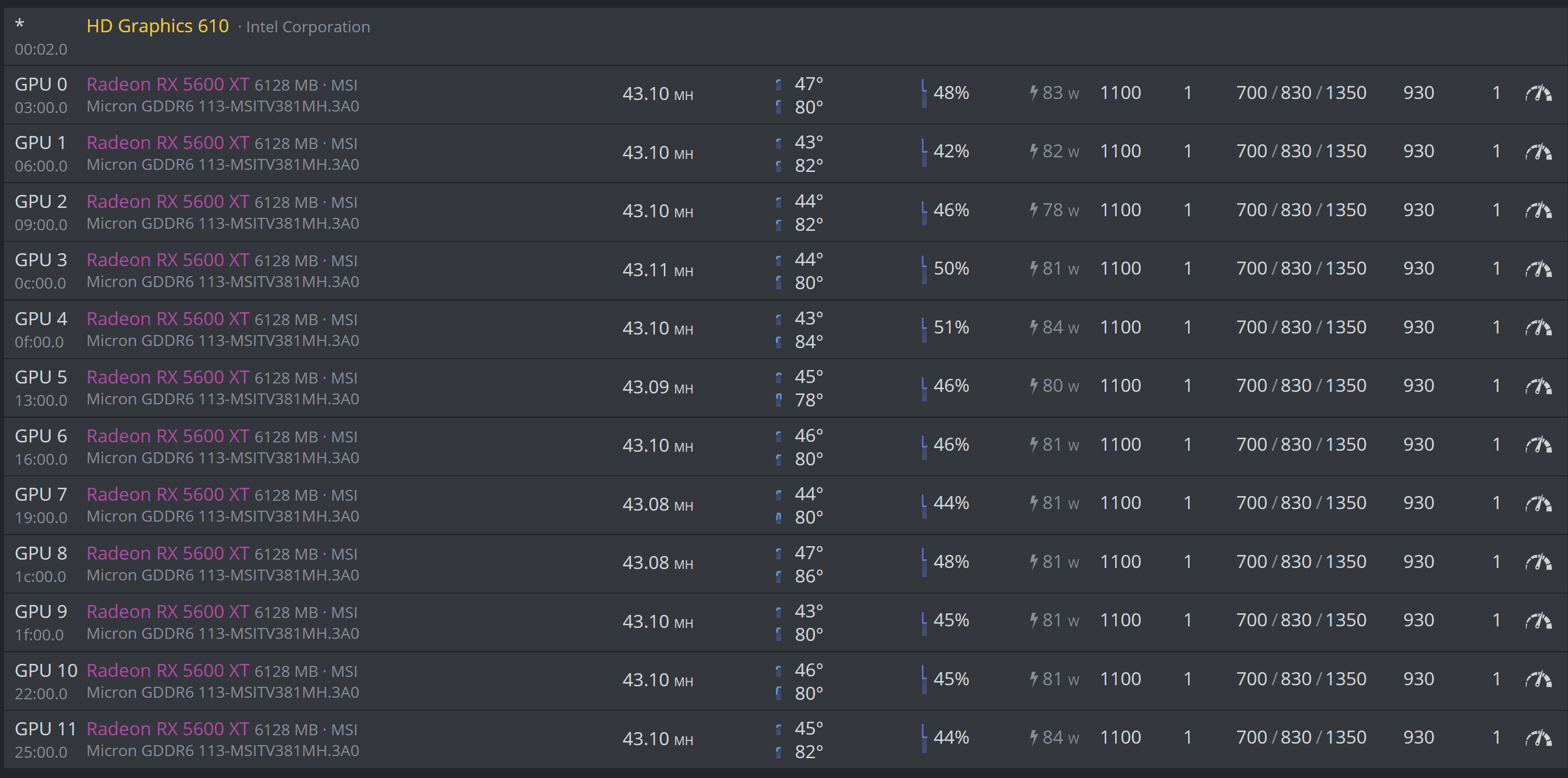Click speedometer icon on GPU 11 row
The height and width of the screenshot is (778, 1568).
tap(1538, 738)
